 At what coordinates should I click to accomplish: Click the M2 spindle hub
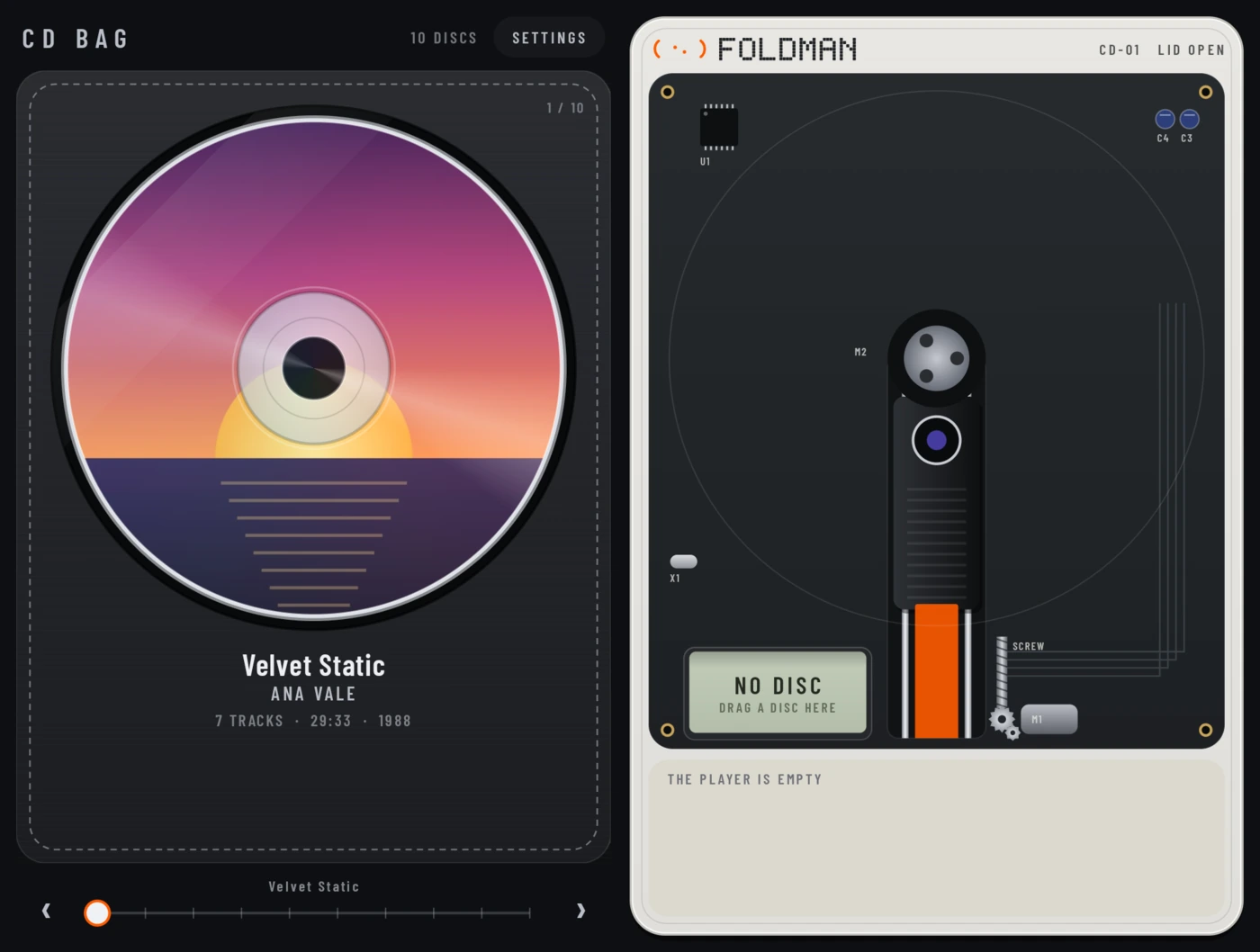936,358
